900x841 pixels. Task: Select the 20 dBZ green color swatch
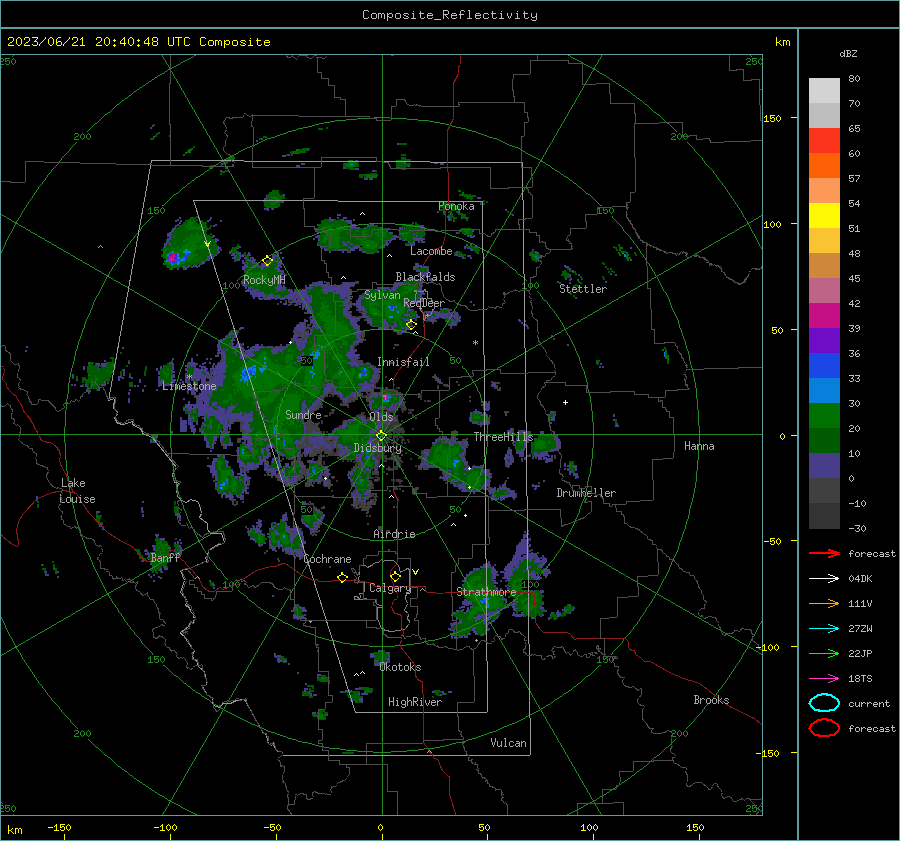click(824, 416)
